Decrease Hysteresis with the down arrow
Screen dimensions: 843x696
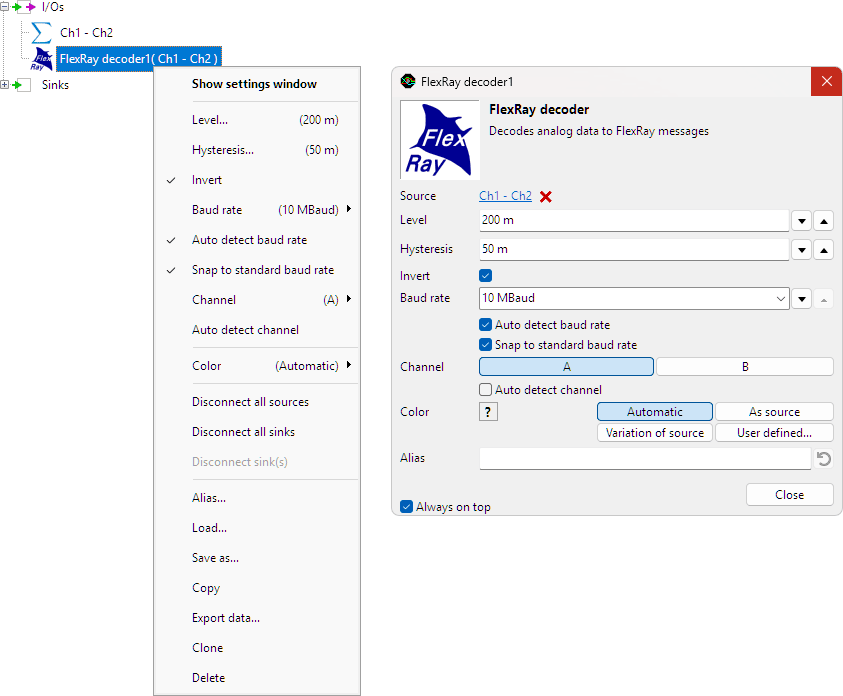[801, 250]
